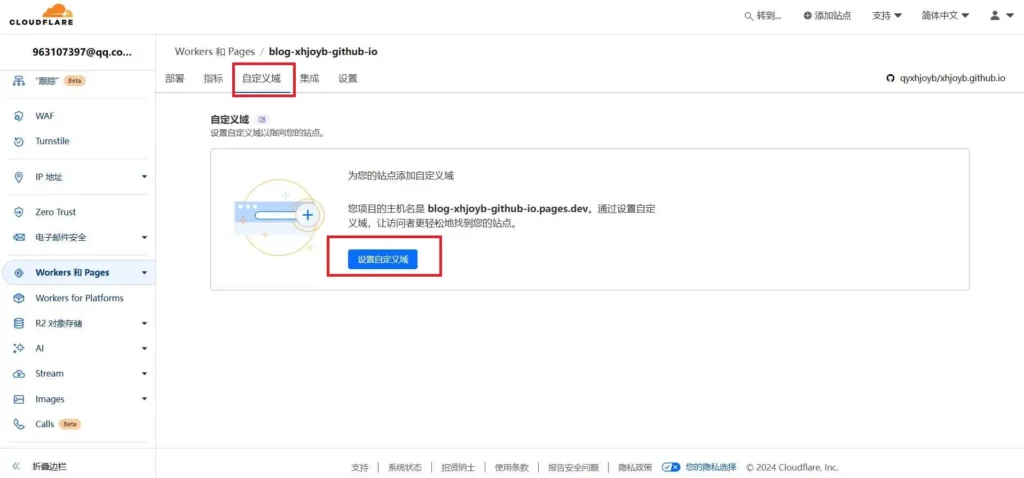This screenshot has width=1024, height=478.
Task: Click the 转到 search field
Action: point(763,16)
